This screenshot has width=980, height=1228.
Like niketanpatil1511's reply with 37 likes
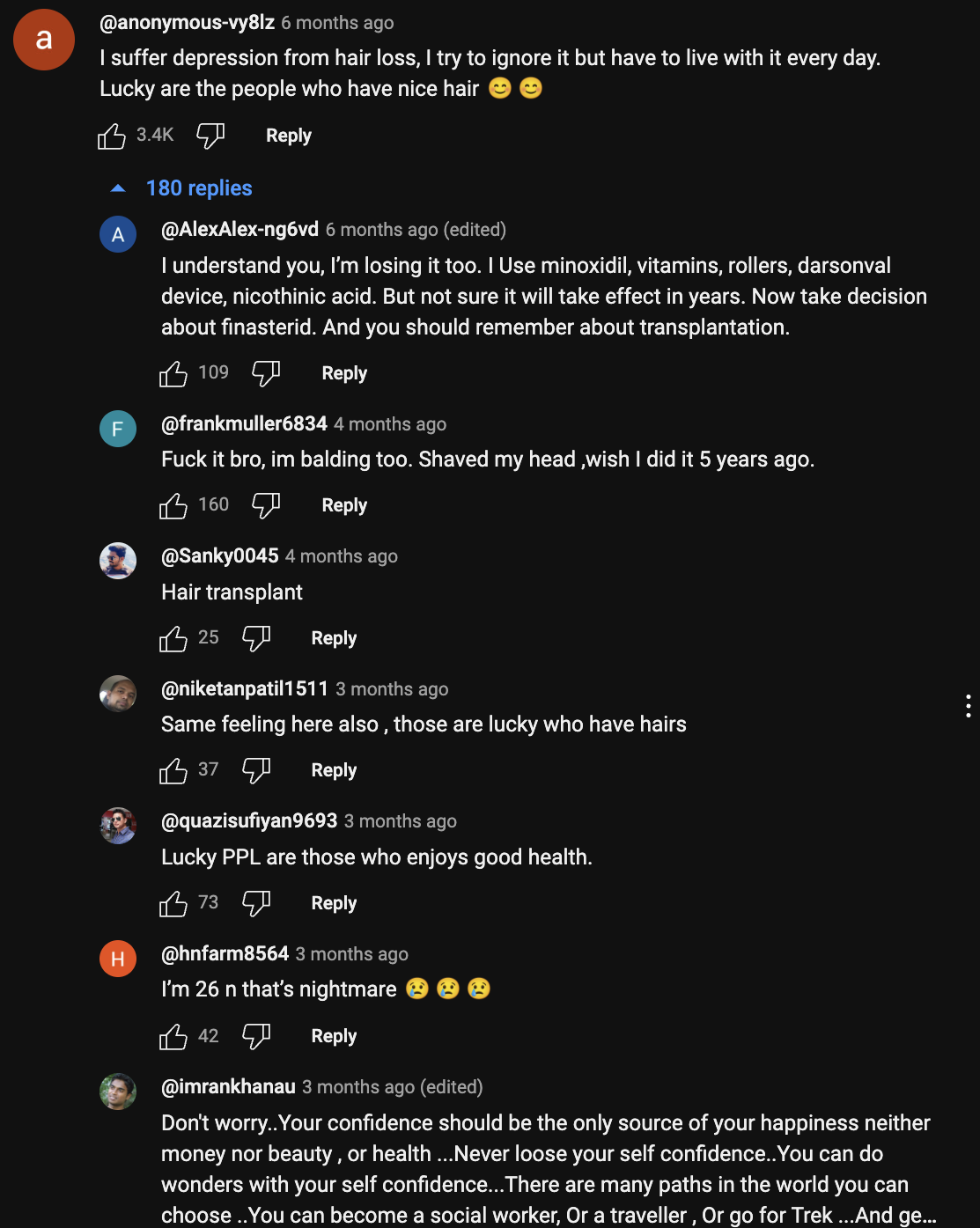(x=173, y=771)
